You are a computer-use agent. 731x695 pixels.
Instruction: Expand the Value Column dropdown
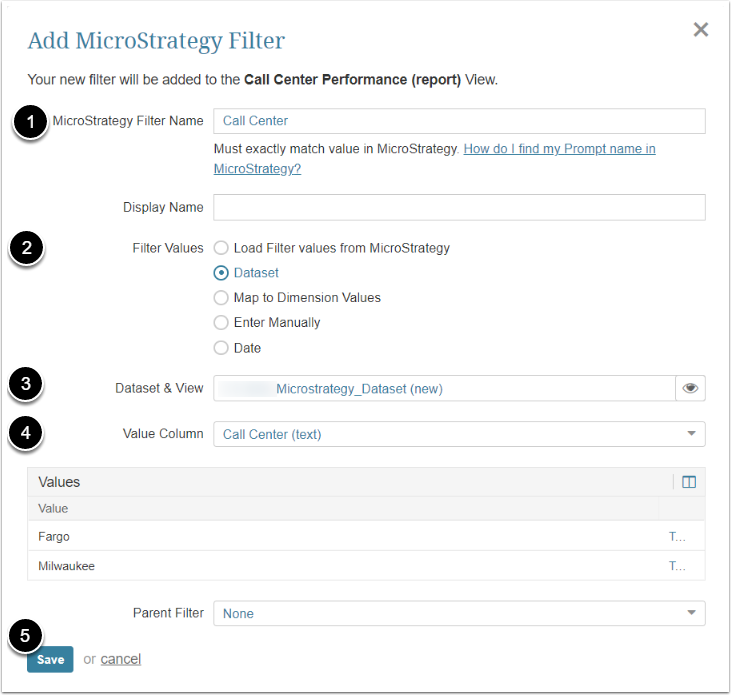pyautogui.click(x=459, y=434)
